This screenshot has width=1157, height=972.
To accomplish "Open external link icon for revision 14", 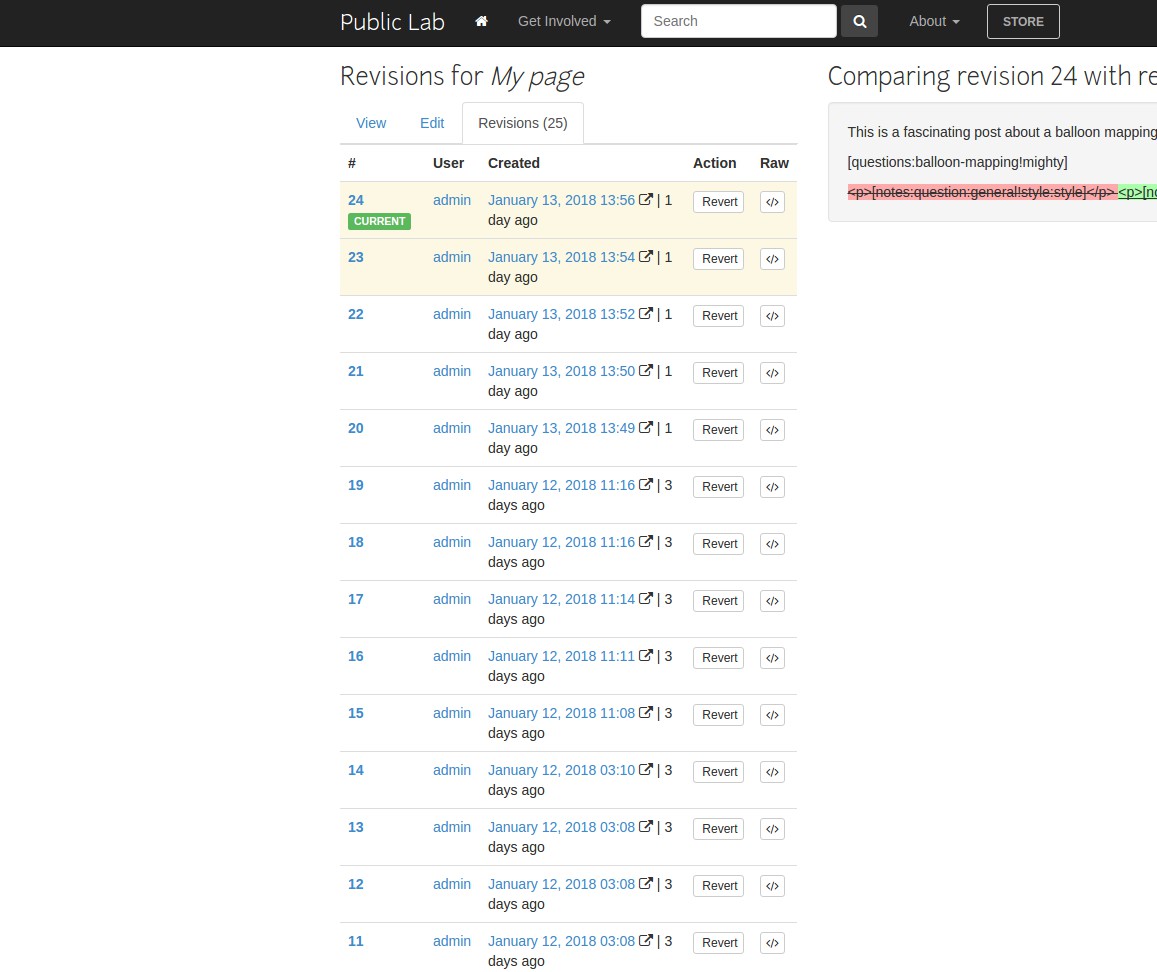I will pyautogui.click(x=646, y=769).
